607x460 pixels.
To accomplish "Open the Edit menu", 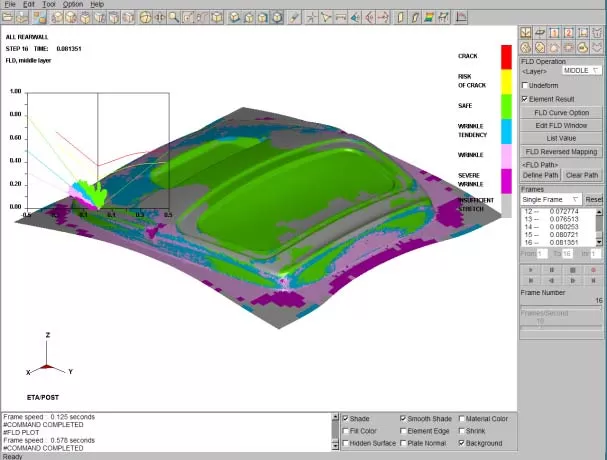I will click(x=29, y=4).
